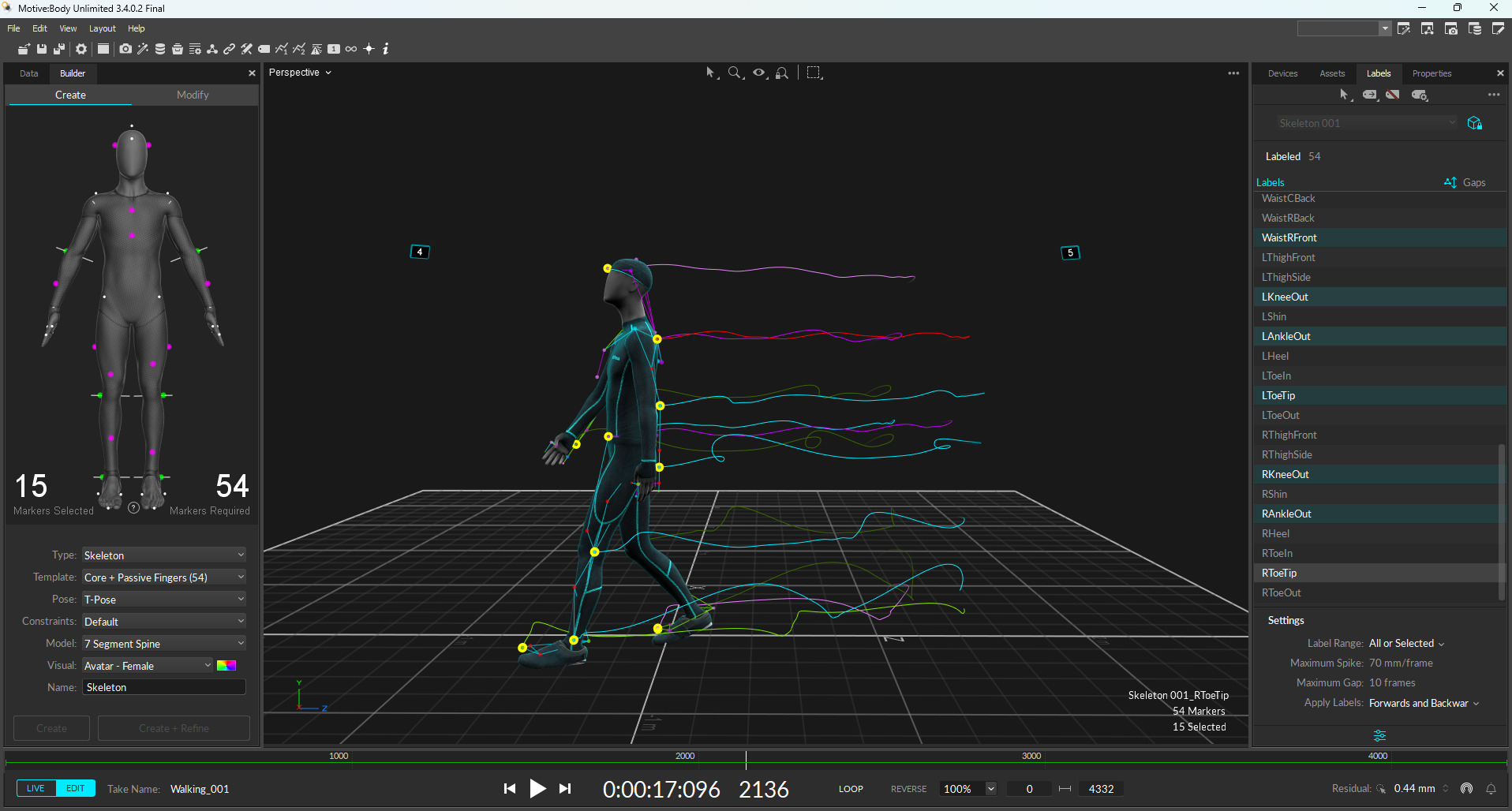The width and height of the screenshot is (1512, 811).
Task: Click the marquee selection icon in the viewport toolbar
Action: tap(814, 73)
